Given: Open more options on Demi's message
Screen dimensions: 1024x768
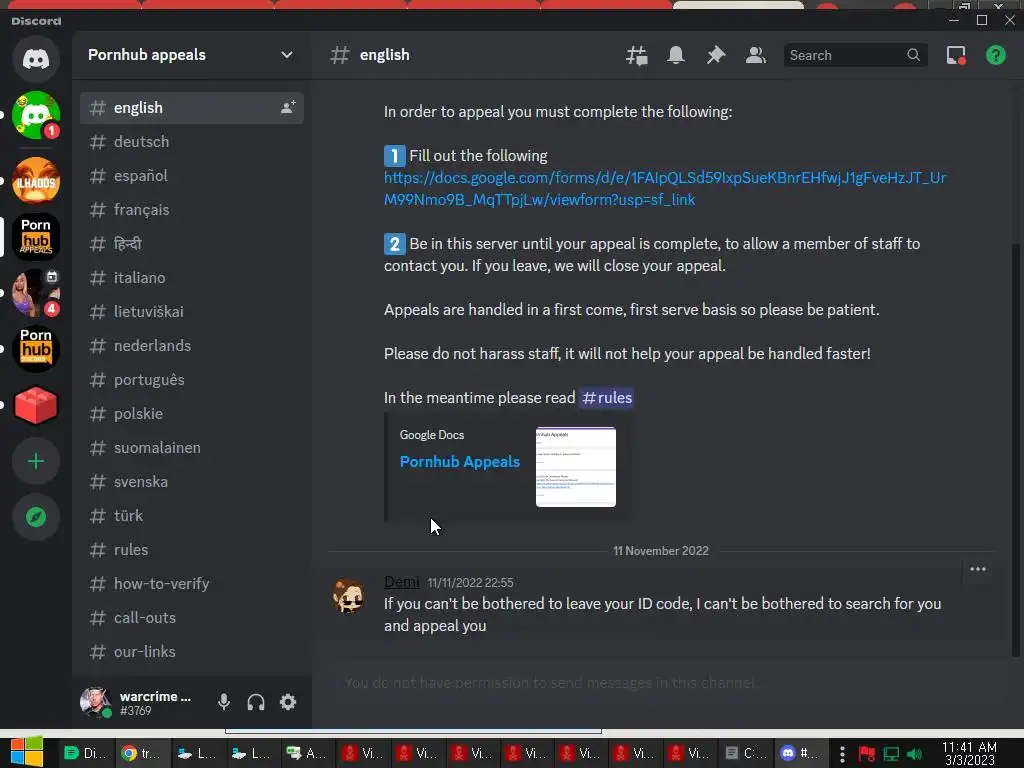Looking at the screenshot, I should (x=978, y=569).
